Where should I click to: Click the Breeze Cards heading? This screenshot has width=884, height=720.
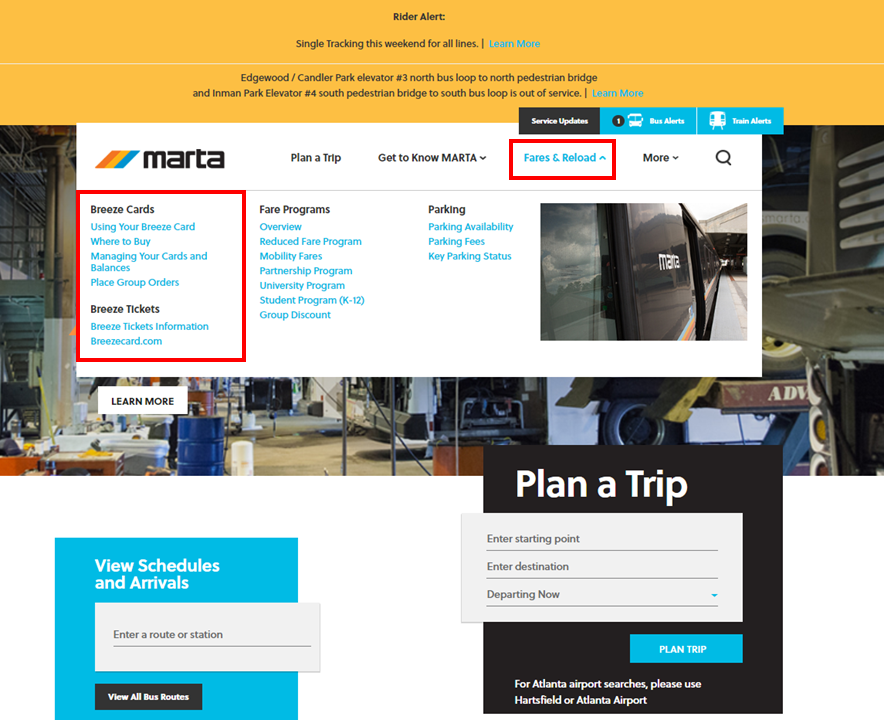(122, 209)
